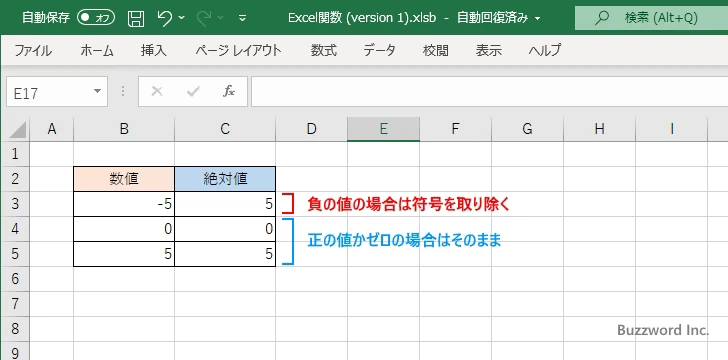Switch to the 表示 ribbon tab
Image resolution: width=728 pixels, height=360 pixels.
488,50
